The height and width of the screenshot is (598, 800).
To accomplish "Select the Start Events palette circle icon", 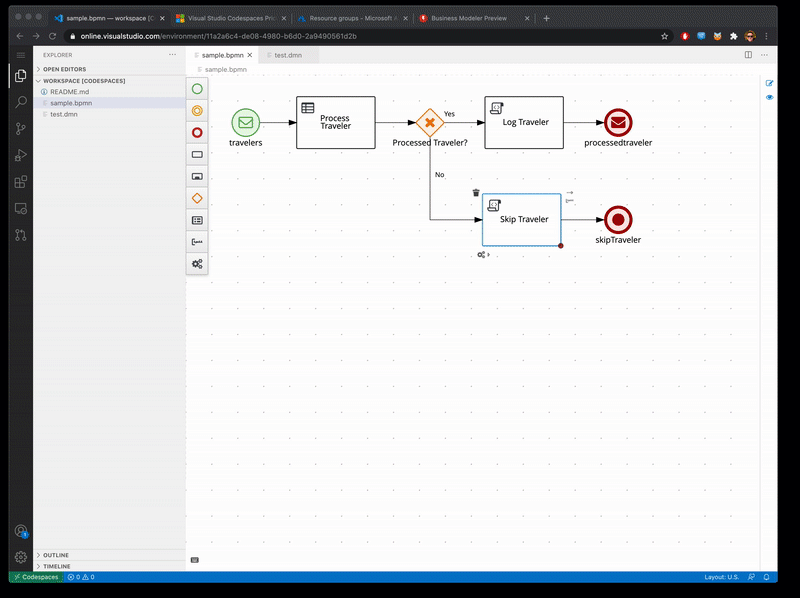I will [197, 89].
